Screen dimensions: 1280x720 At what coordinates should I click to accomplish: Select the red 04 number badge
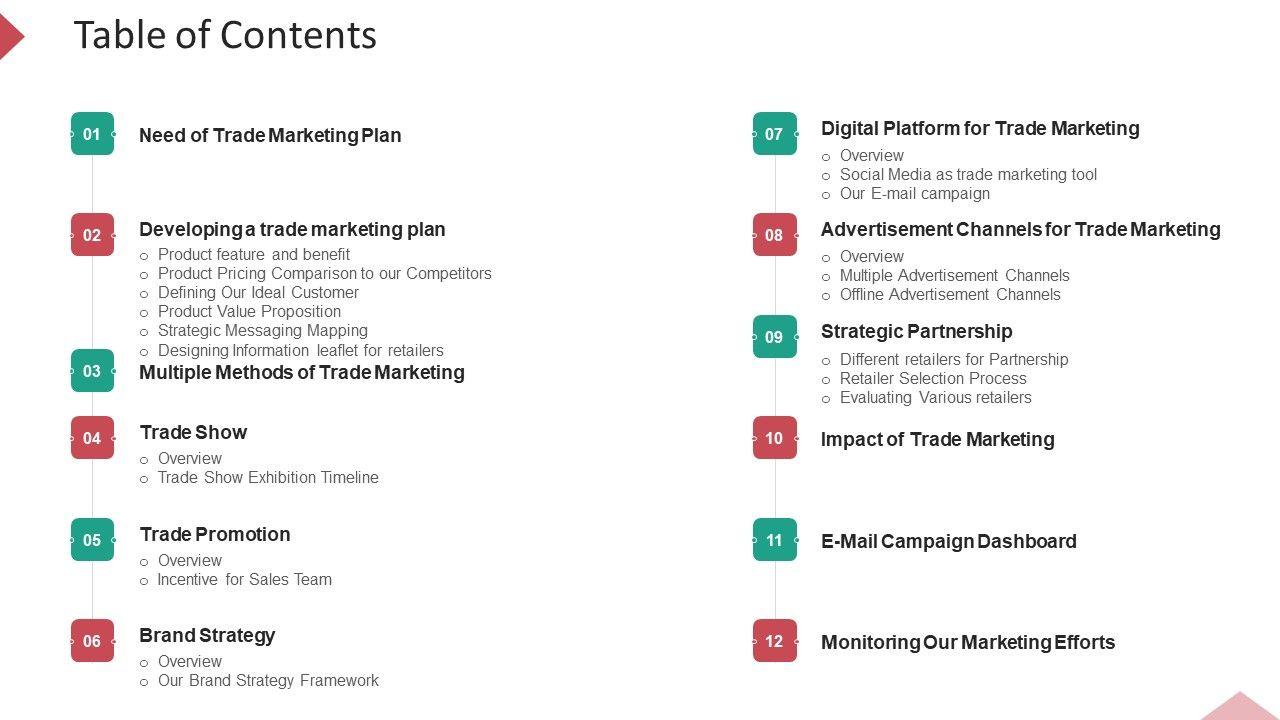point(92,438)
